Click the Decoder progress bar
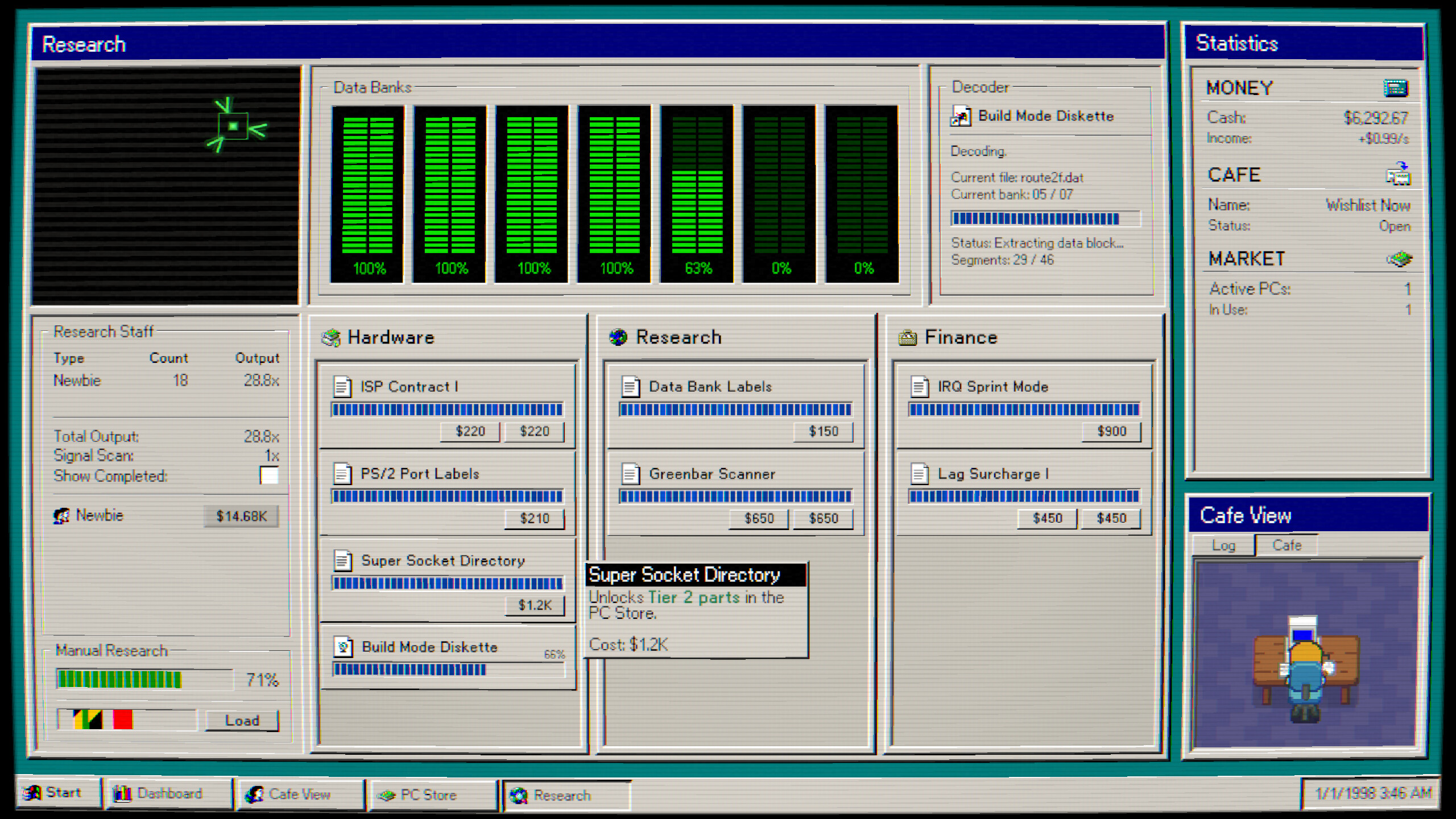The height and width of the screenshot is (819, 1456). pos(1045,218)
